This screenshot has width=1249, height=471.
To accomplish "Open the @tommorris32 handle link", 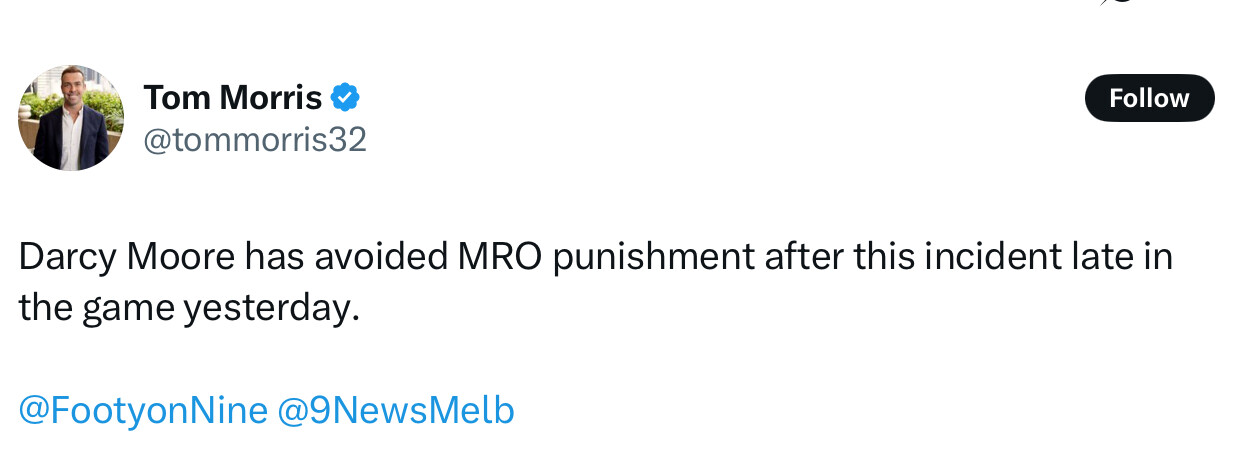I will point(255,140).
